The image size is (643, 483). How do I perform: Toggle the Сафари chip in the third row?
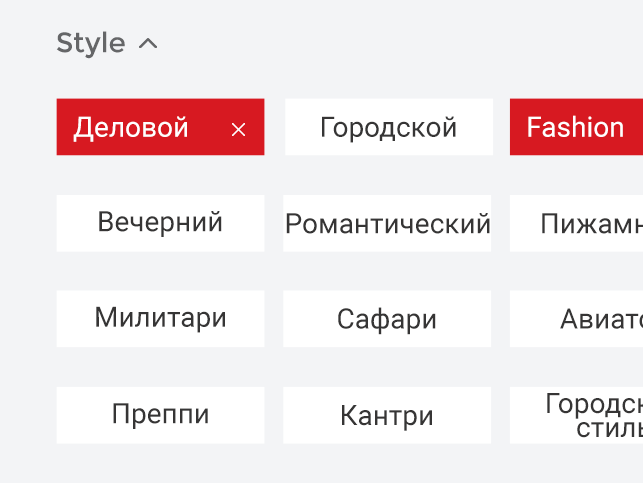[x=387, y=319]
